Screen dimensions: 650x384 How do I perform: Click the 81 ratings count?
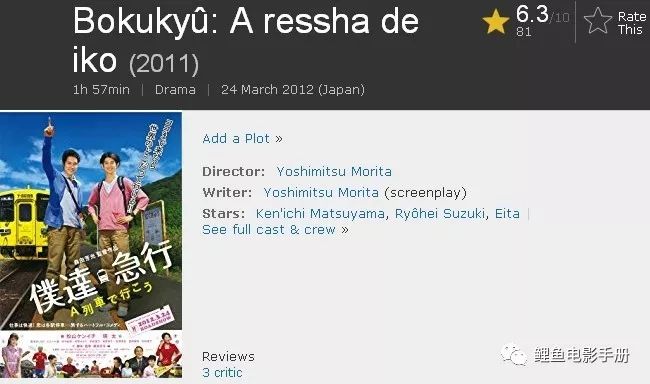point(524,32)
